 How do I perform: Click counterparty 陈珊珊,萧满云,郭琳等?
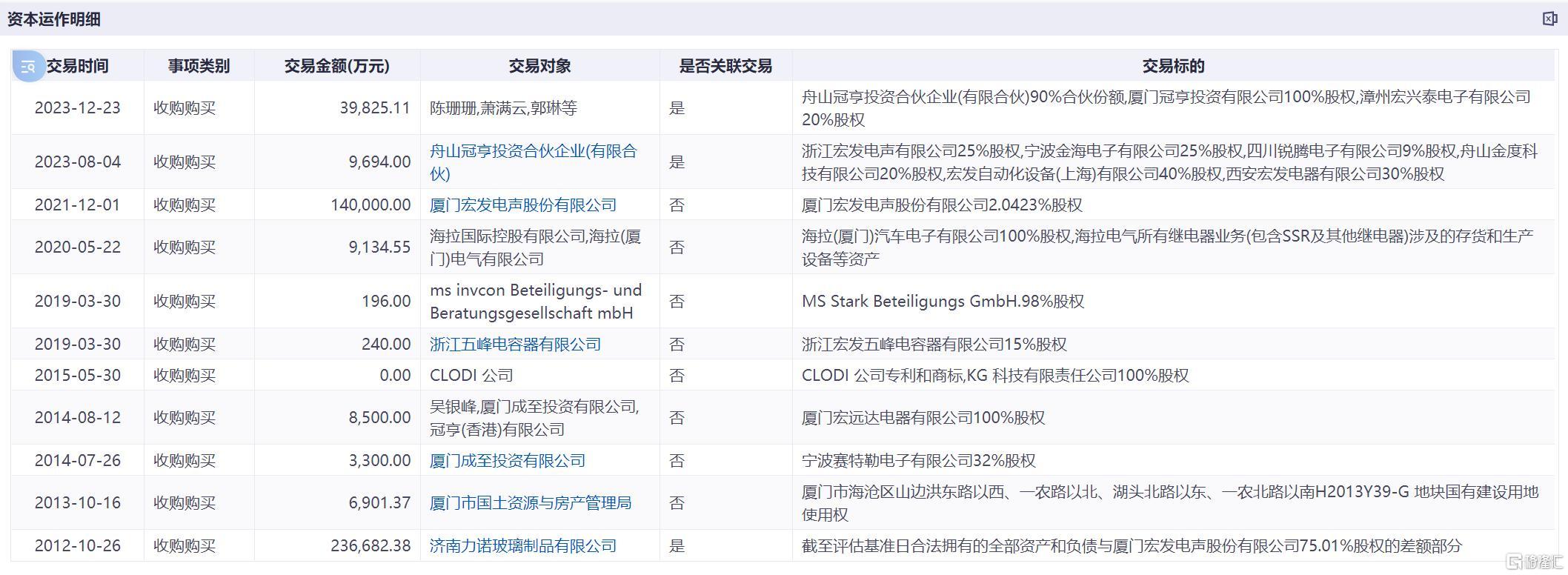pos(503,108)
